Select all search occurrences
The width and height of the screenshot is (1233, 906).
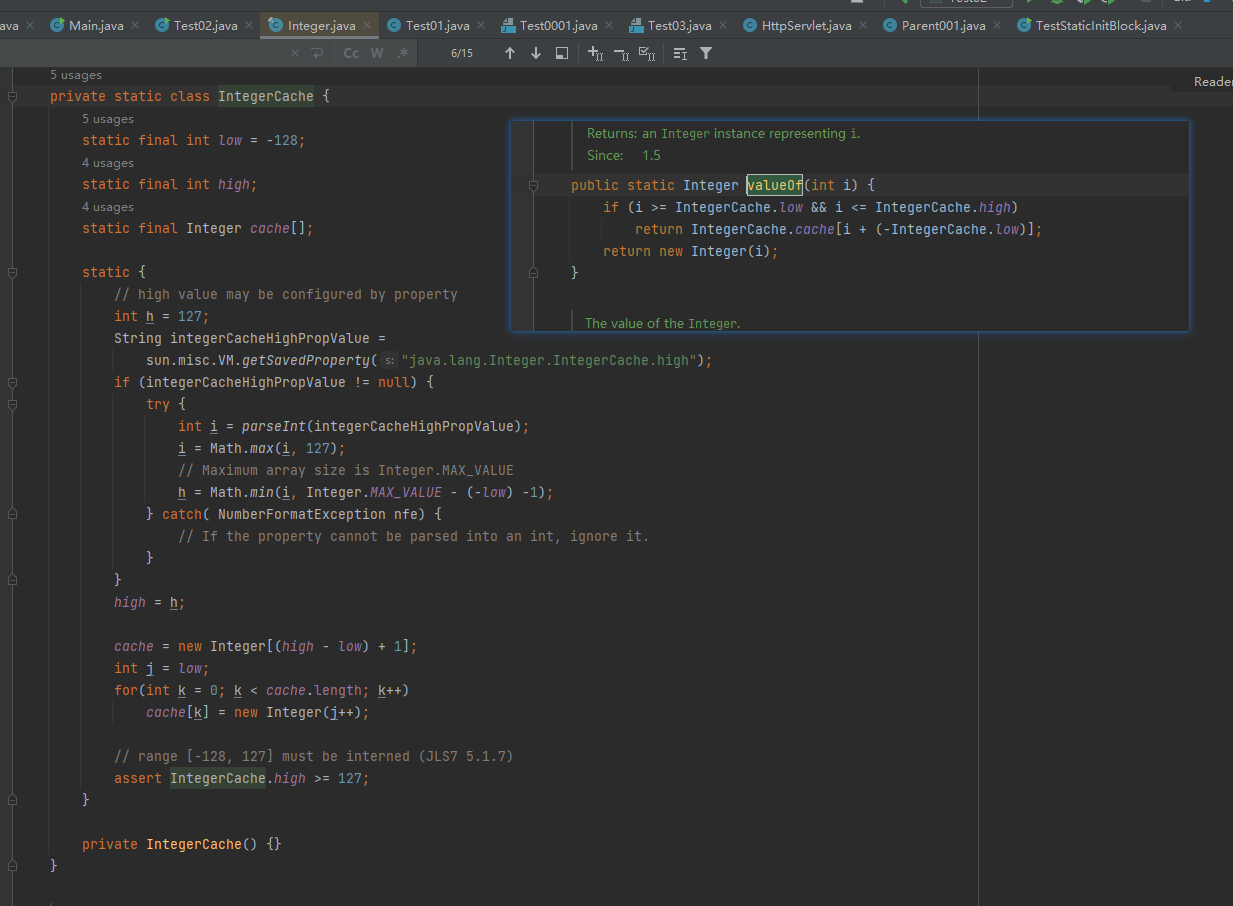pyautogui.click(x=647, y=53)
